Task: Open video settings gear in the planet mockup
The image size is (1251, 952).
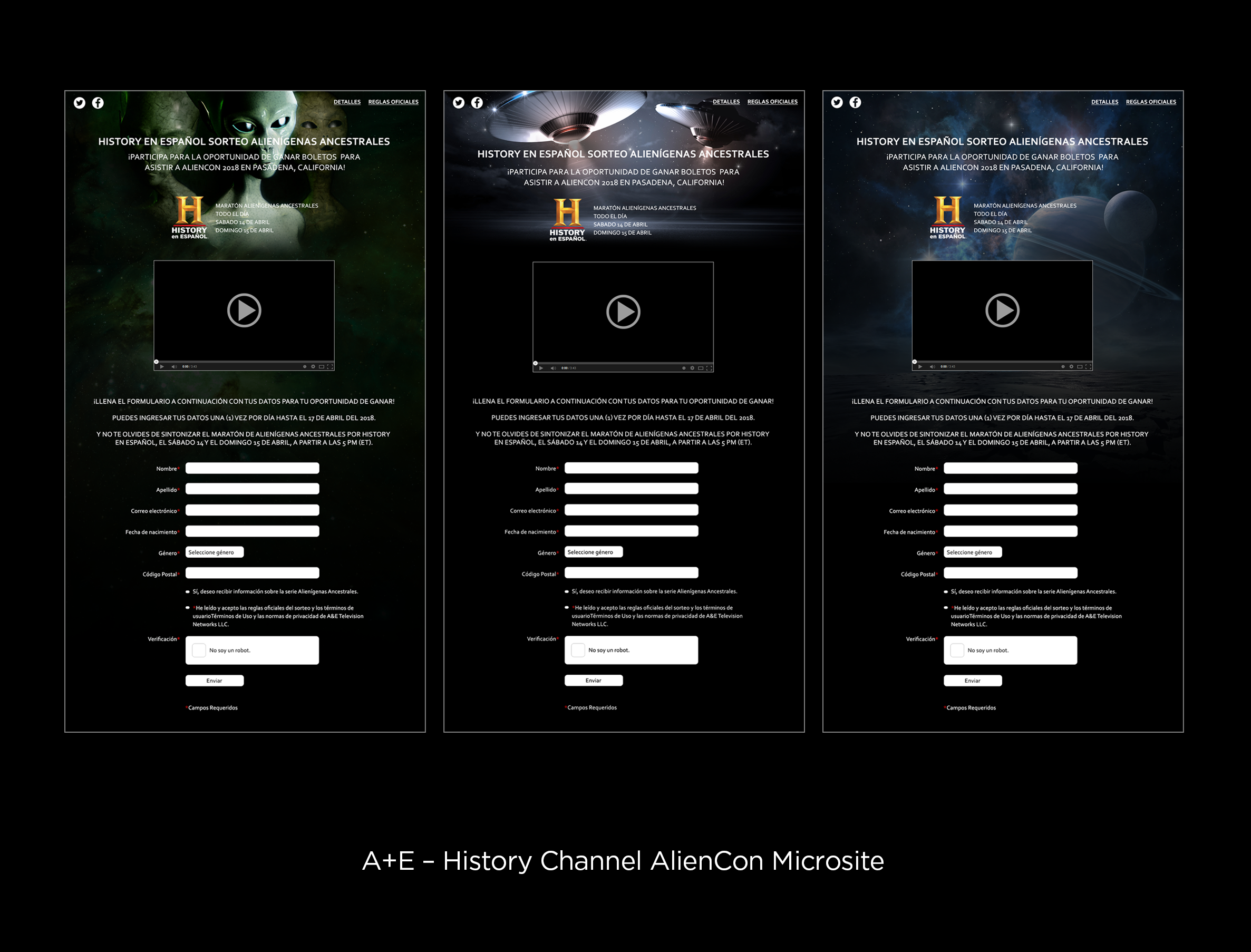Action: [1071, 367]
